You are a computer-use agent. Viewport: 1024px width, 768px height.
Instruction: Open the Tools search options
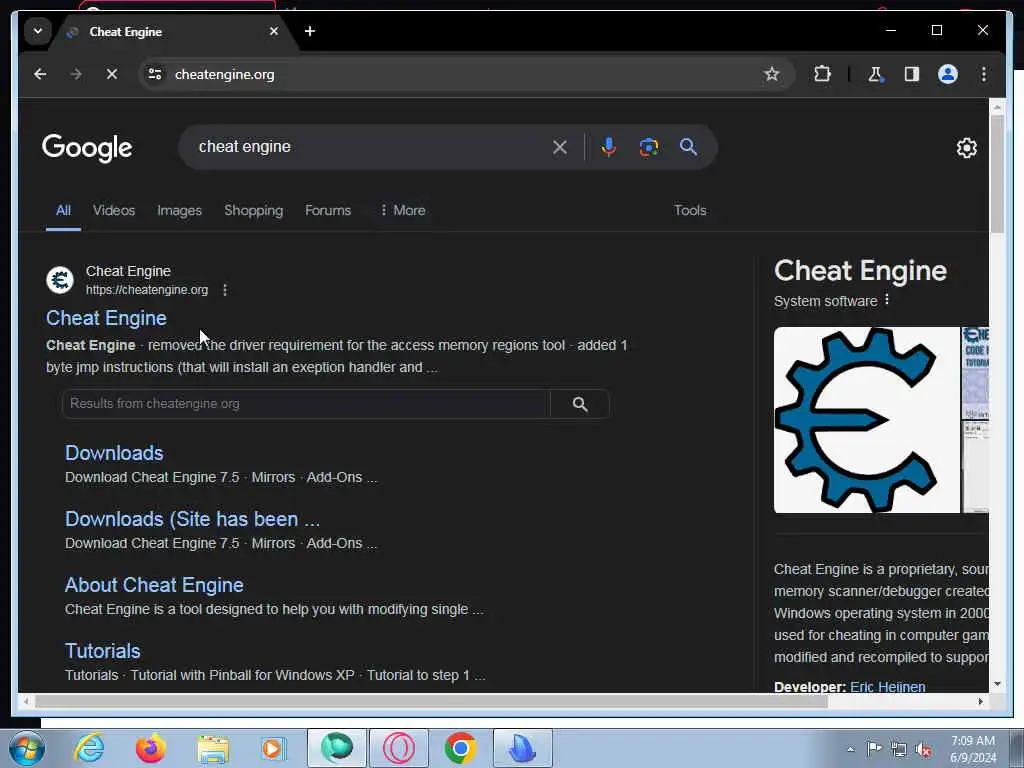pyautogui.click(x=690, y=210)
